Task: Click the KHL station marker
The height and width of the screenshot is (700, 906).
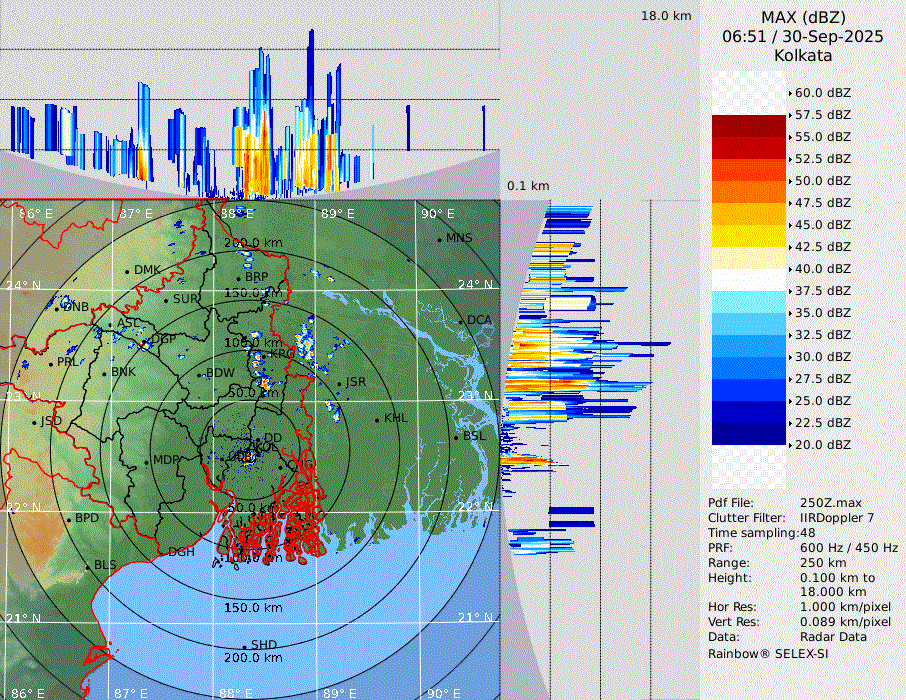Action: pyautogui.click(x=377, y=419)
